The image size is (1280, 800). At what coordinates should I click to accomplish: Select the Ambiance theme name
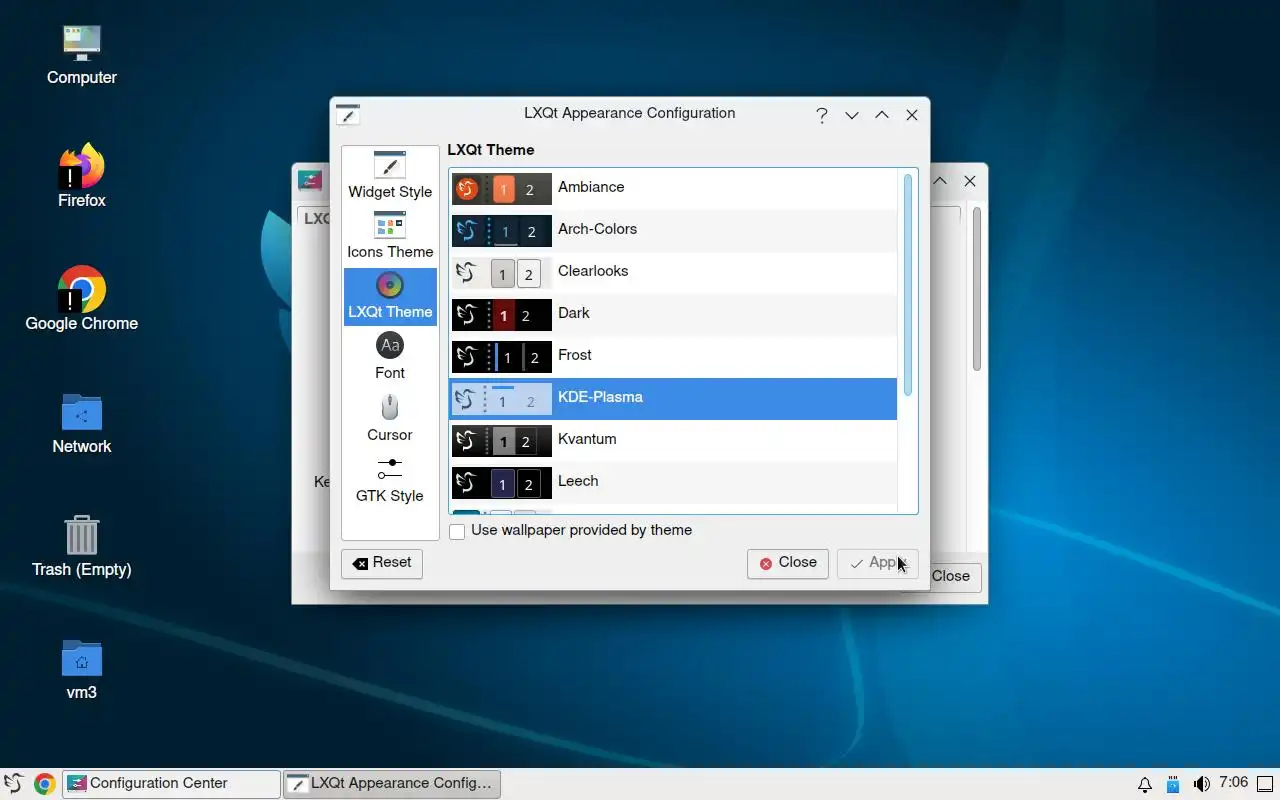pyautogui.click(x=591, y=187)
